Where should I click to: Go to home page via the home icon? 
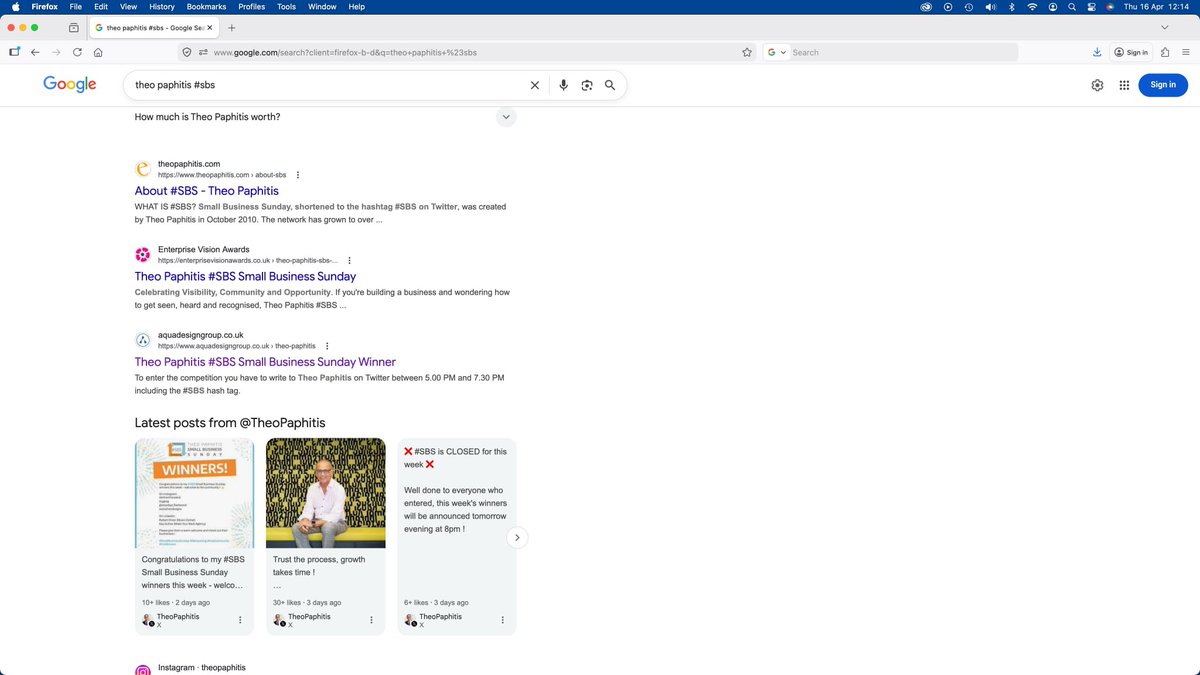tap(98, 52)
